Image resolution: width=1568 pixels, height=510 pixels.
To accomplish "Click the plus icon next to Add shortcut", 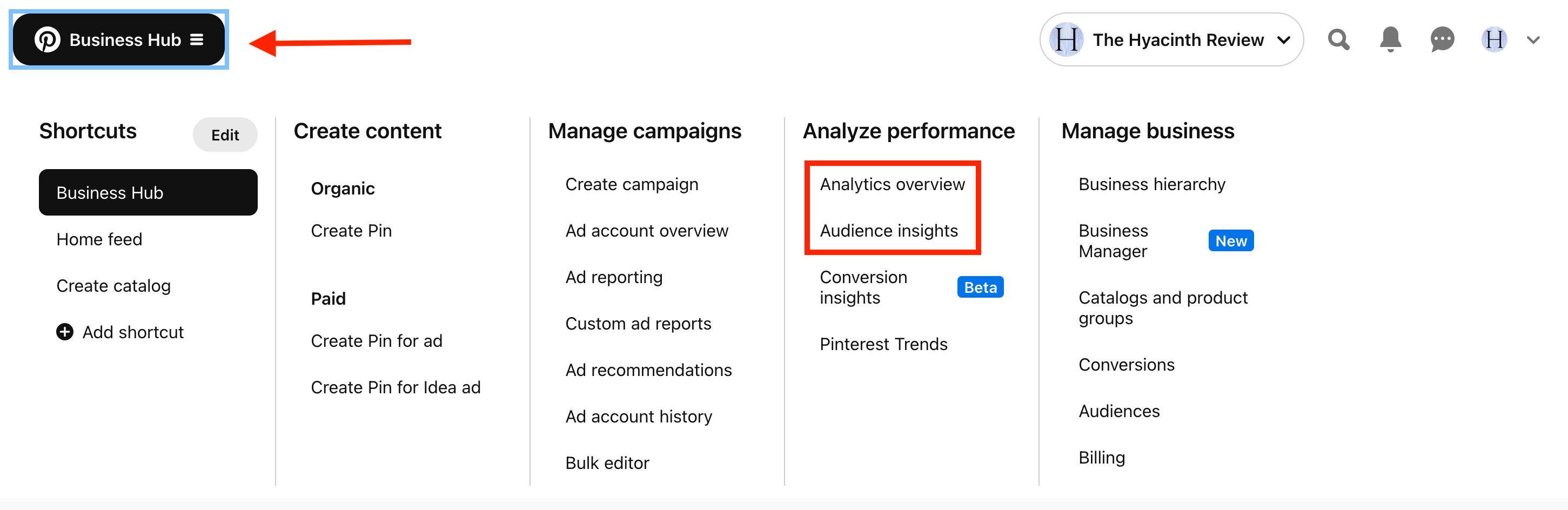I will click(64, 332).
